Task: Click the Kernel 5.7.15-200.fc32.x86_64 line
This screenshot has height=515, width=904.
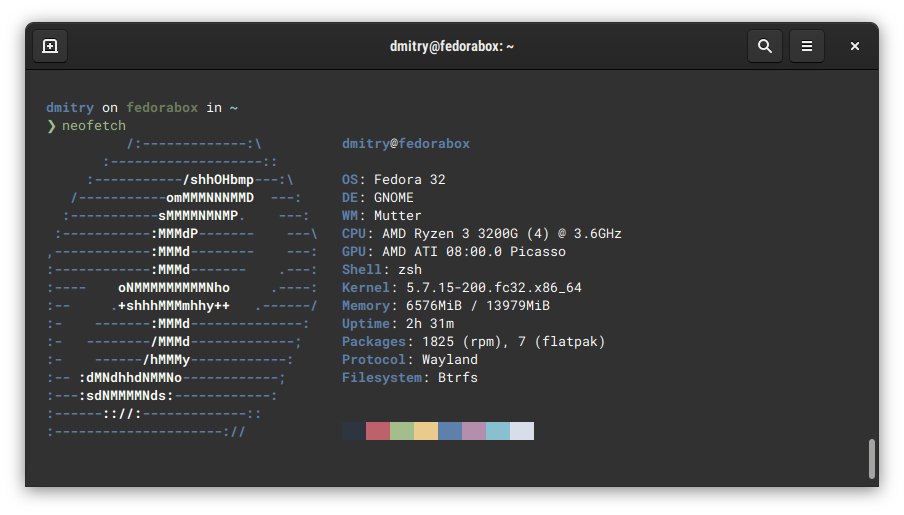Action: click(462, 287)
